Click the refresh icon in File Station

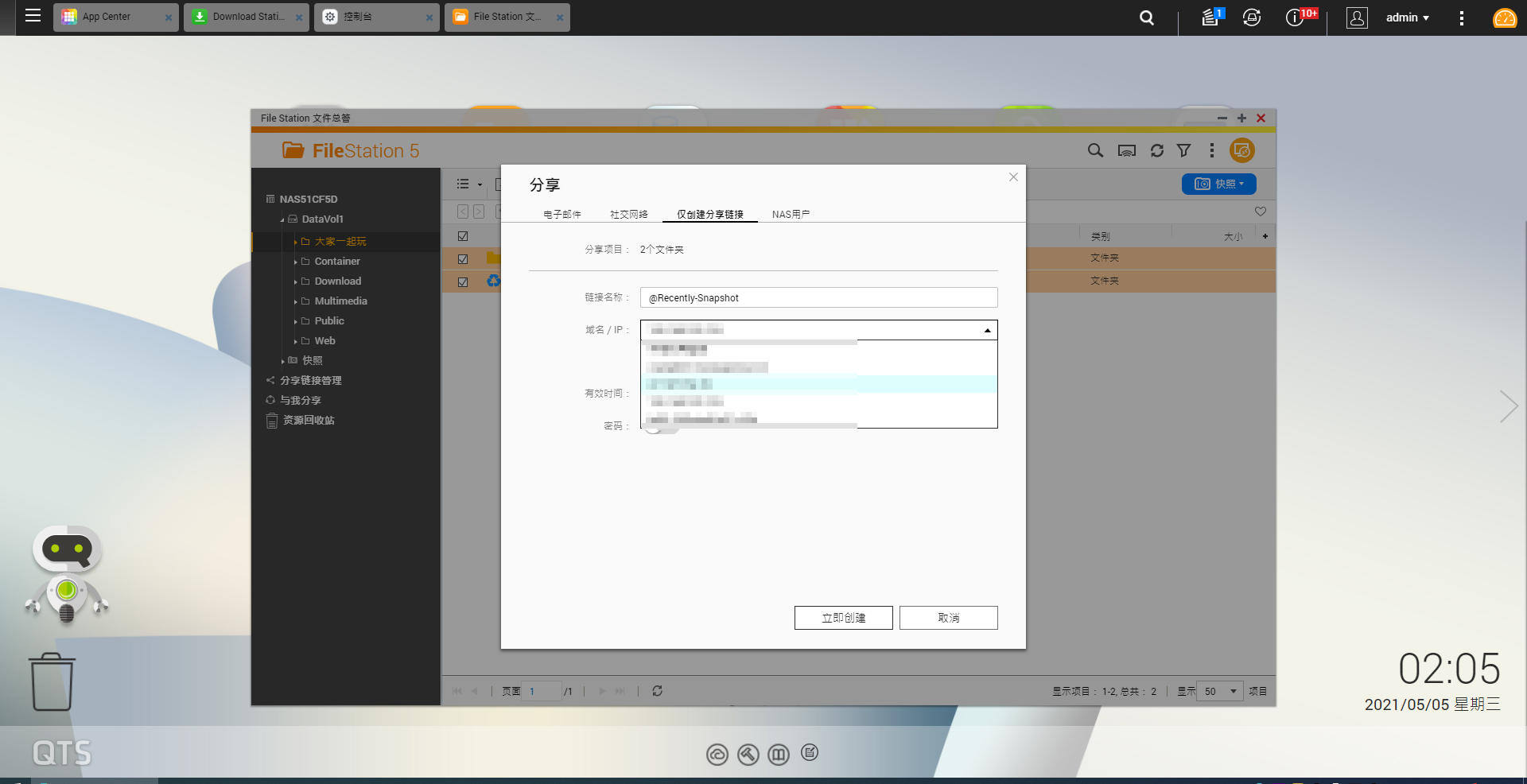(1156, 150)
